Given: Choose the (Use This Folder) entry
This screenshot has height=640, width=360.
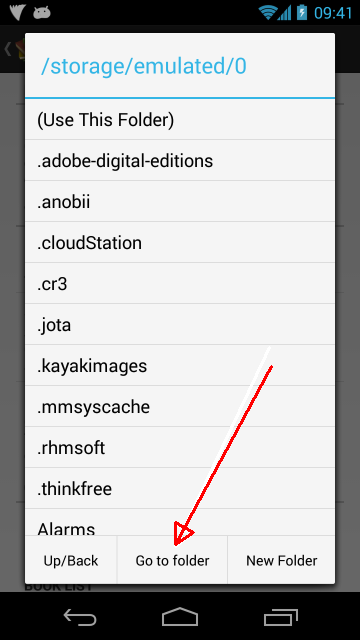Looking at the screenshot, I should tap(180, 120).
